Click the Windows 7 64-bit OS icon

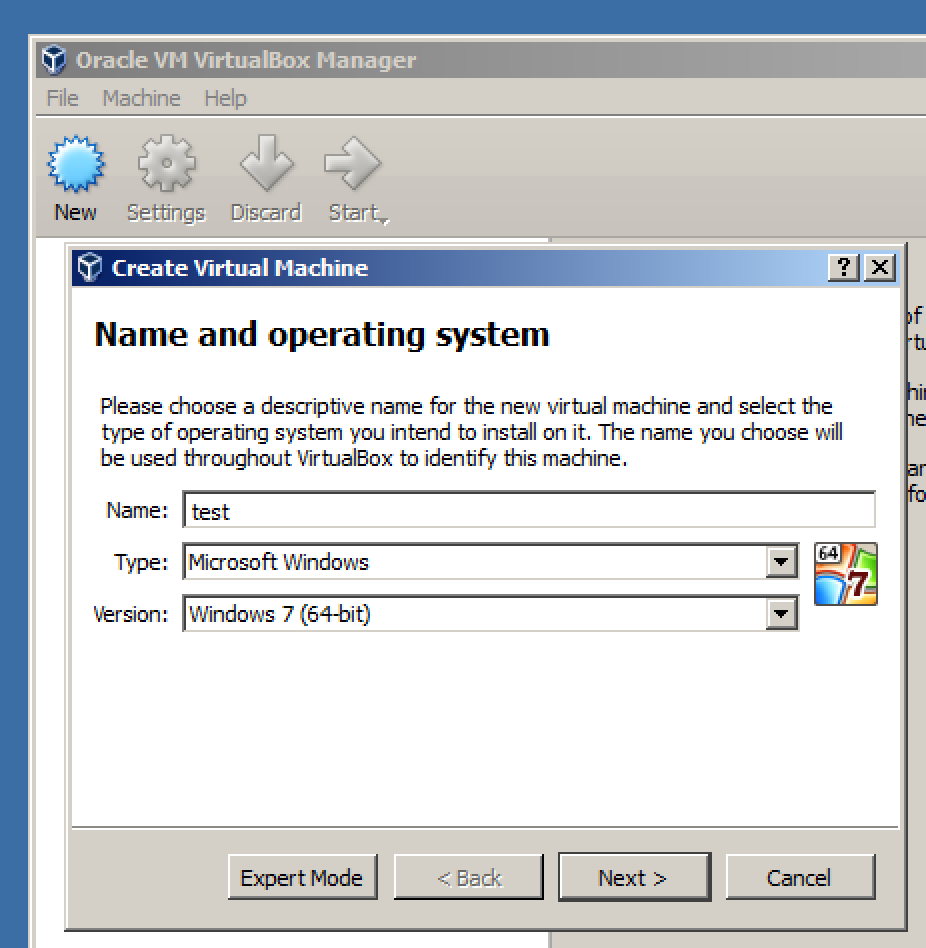tap(846, 574)
